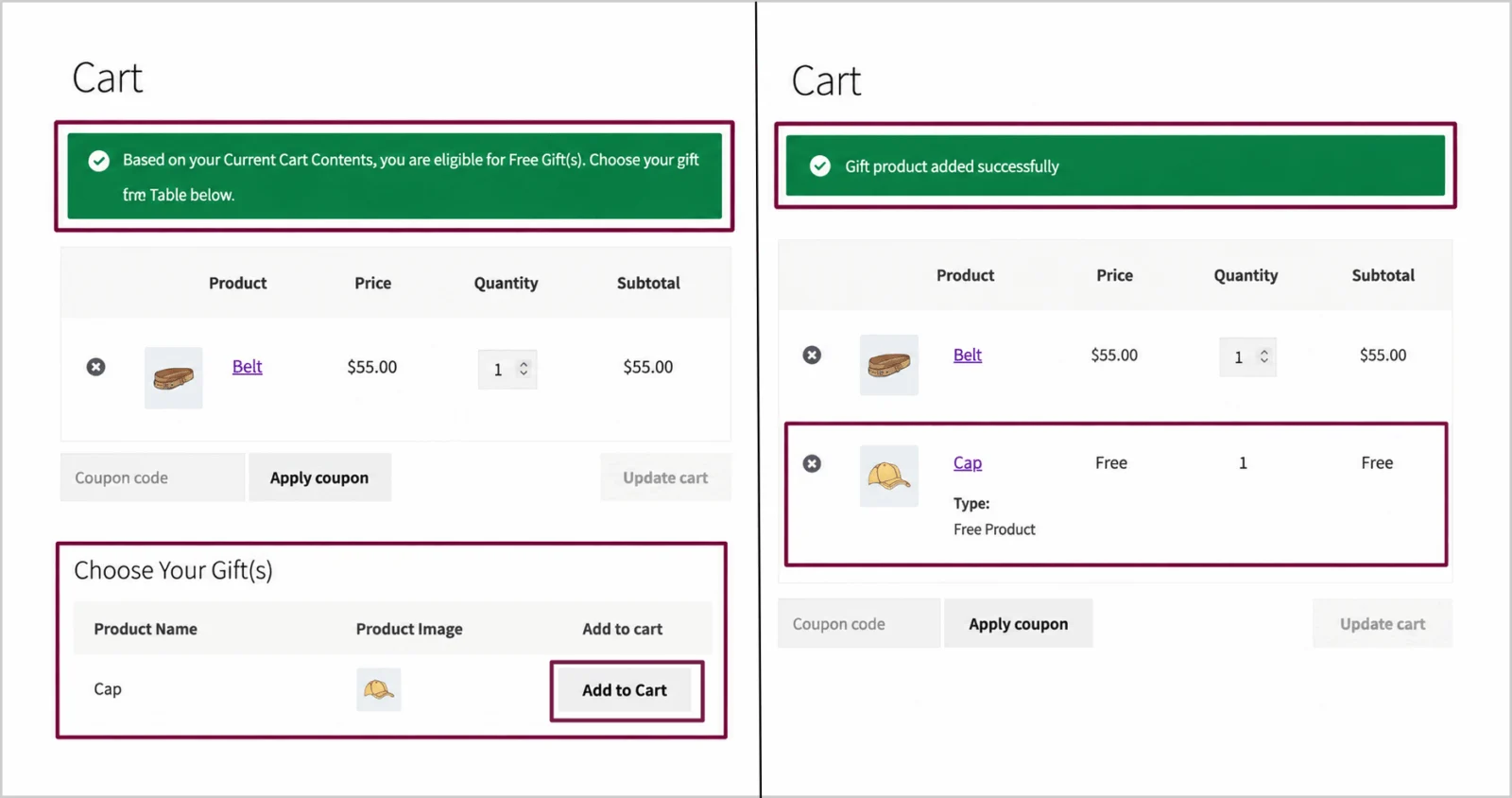Click 'Quantity' header in left cart table
Image resolution: width=1512 pixels, height=798 pixels.
(506, 283)
